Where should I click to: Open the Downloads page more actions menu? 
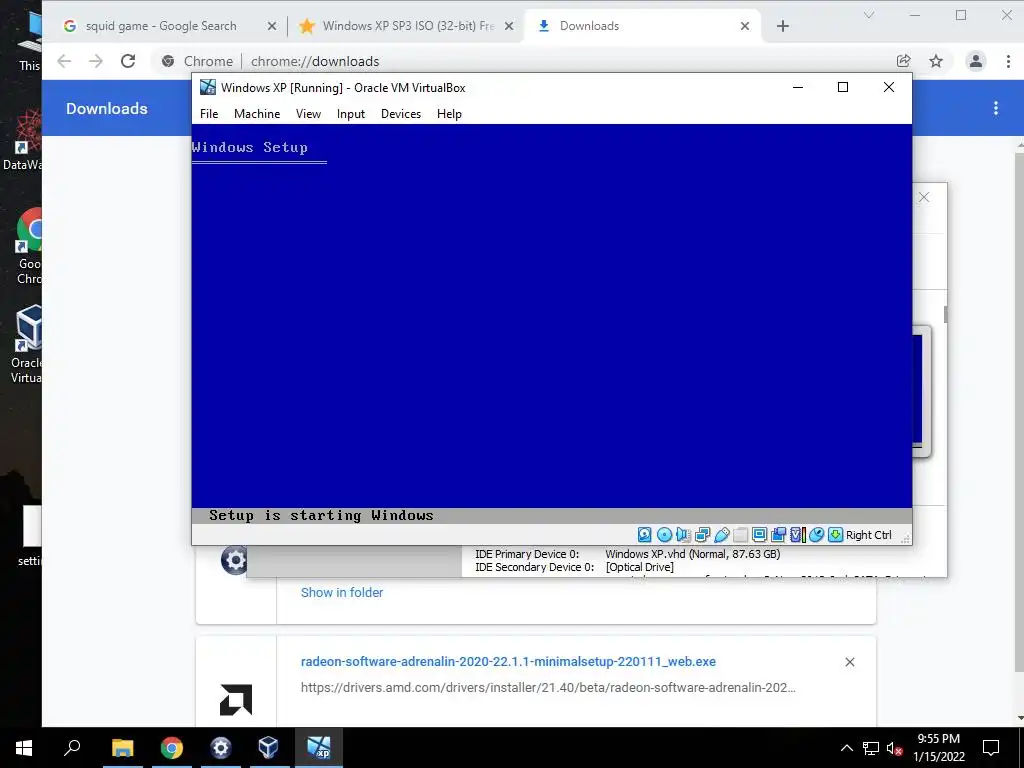(x=995, y=108)
